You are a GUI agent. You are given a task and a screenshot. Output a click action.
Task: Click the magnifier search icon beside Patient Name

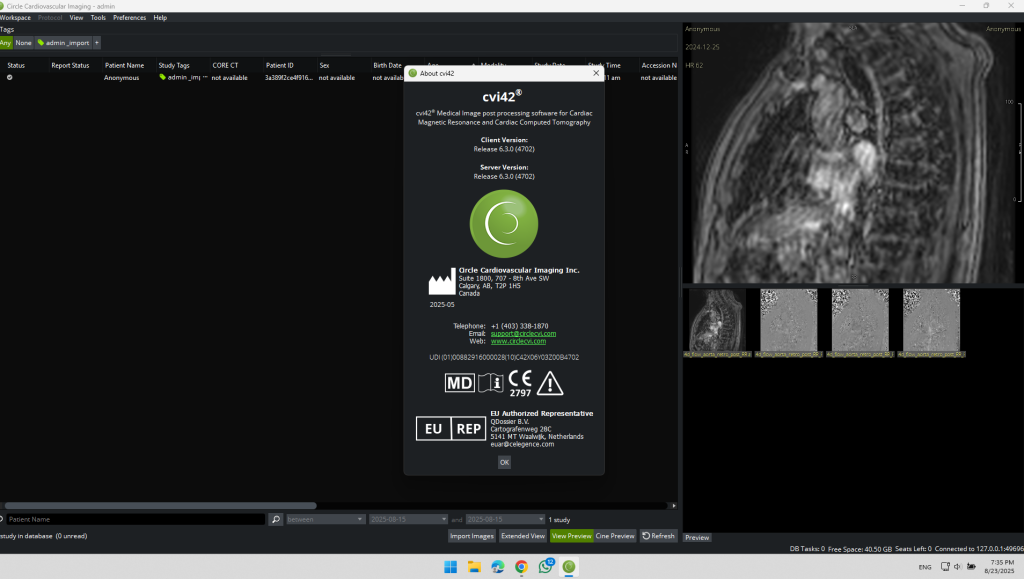(x=276, y=520)
